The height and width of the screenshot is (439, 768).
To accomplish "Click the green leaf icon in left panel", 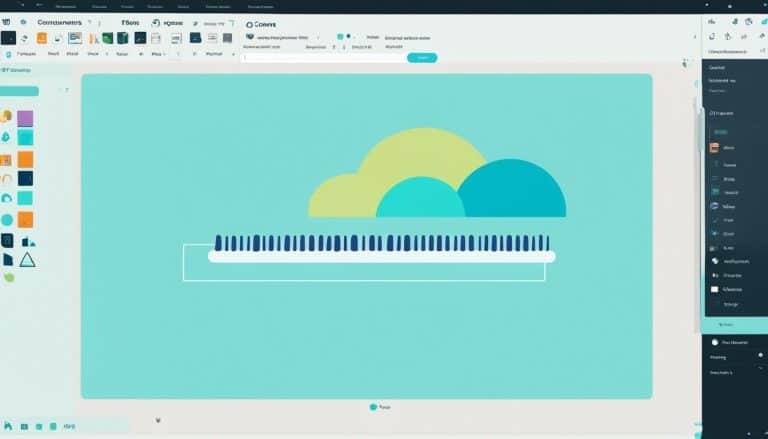I will [x=9, y=277].
